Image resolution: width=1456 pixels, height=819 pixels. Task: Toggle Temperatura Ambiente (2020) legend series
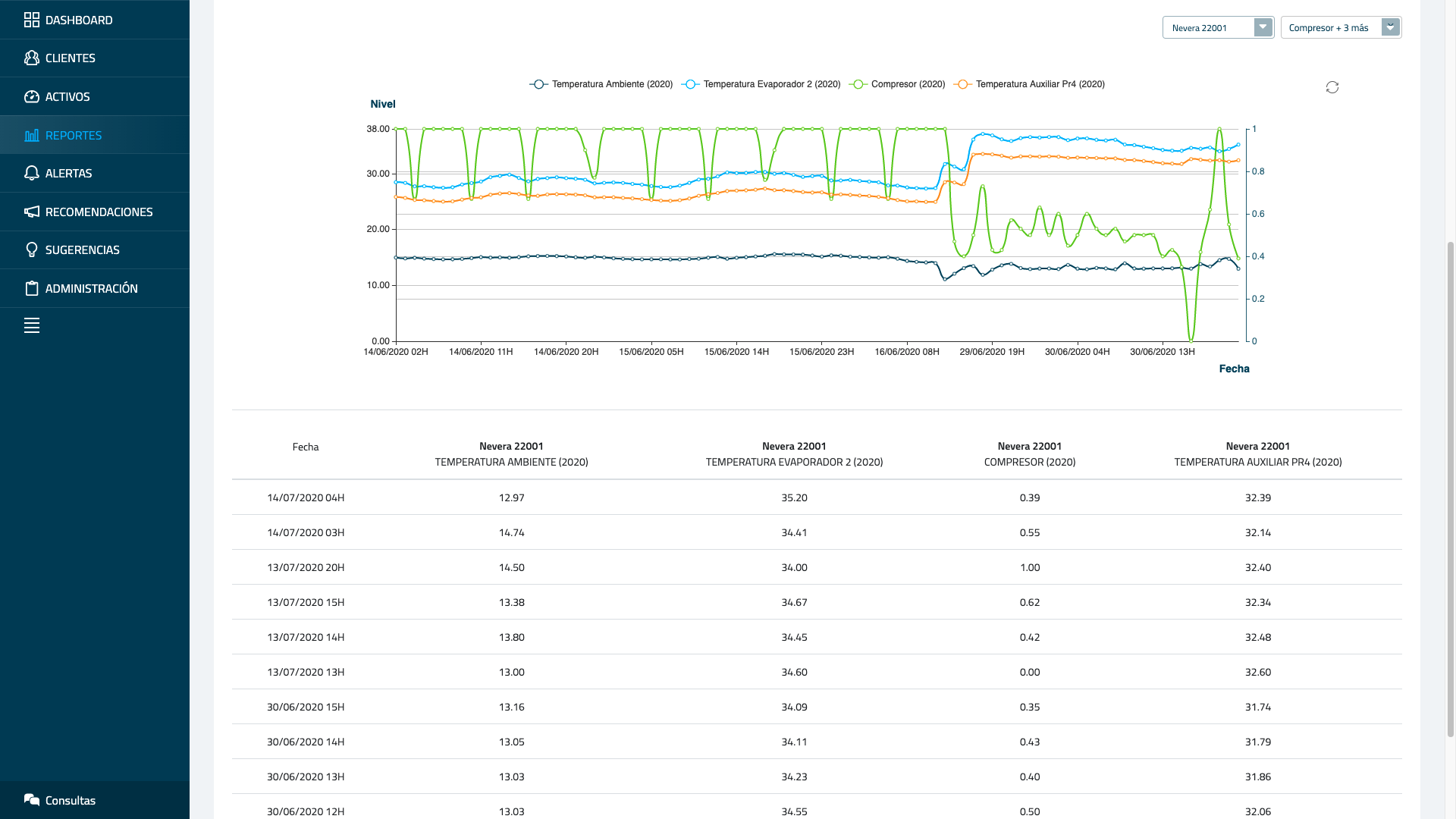[611, 84]
